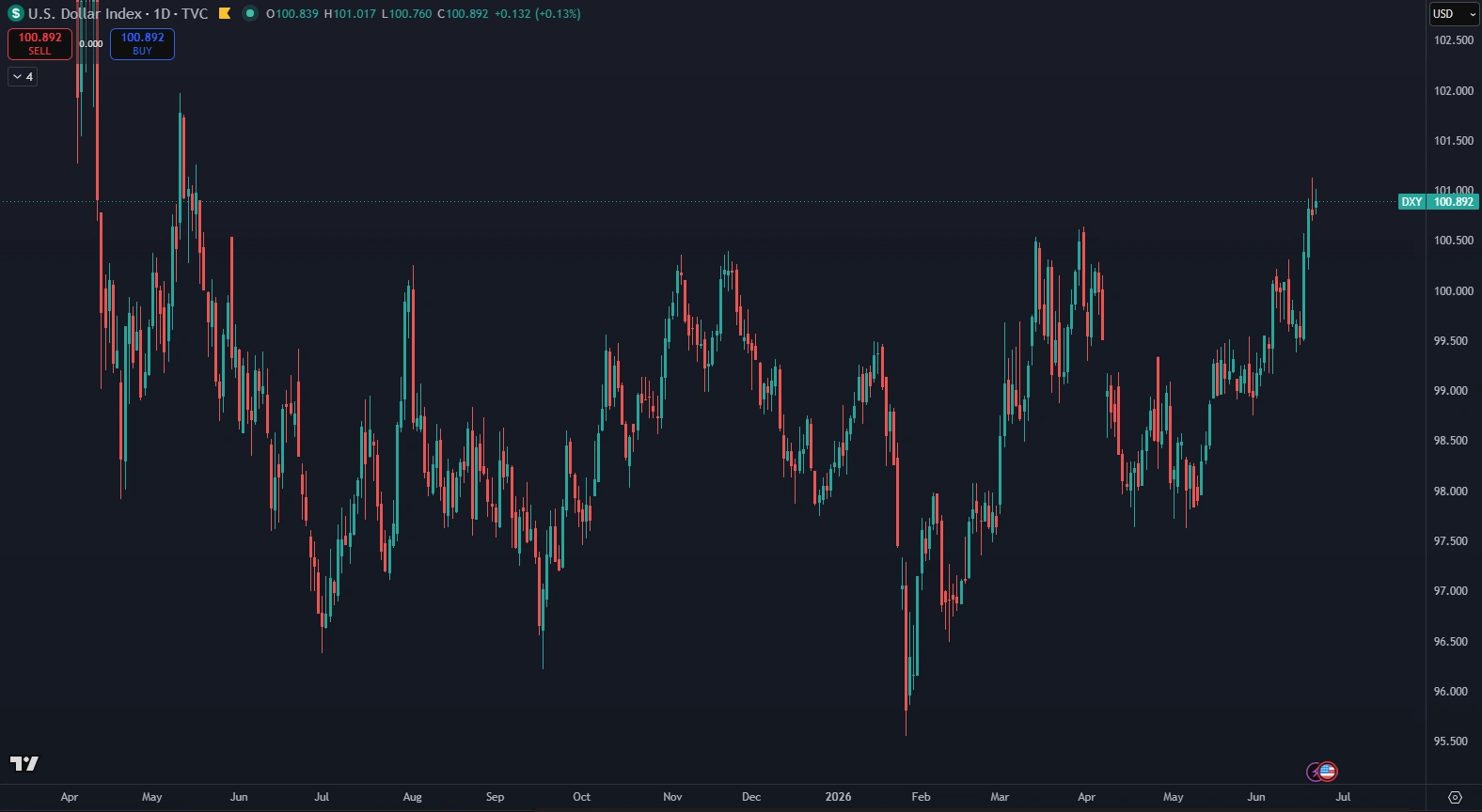Click the yellow flag marker icon

tap(224, 13)
